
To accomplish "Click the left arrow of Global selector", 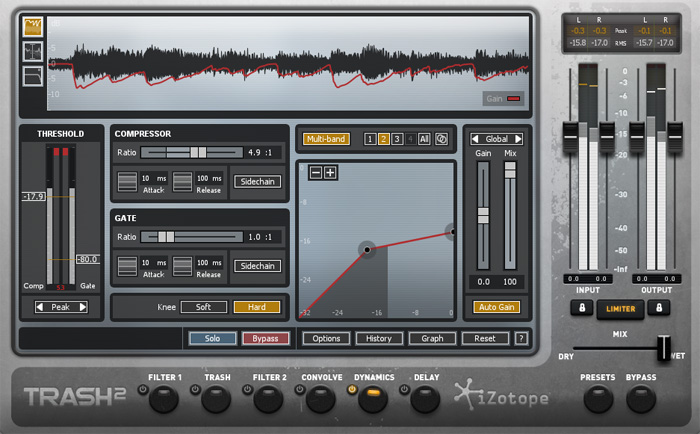I will (x=475, y=139).
